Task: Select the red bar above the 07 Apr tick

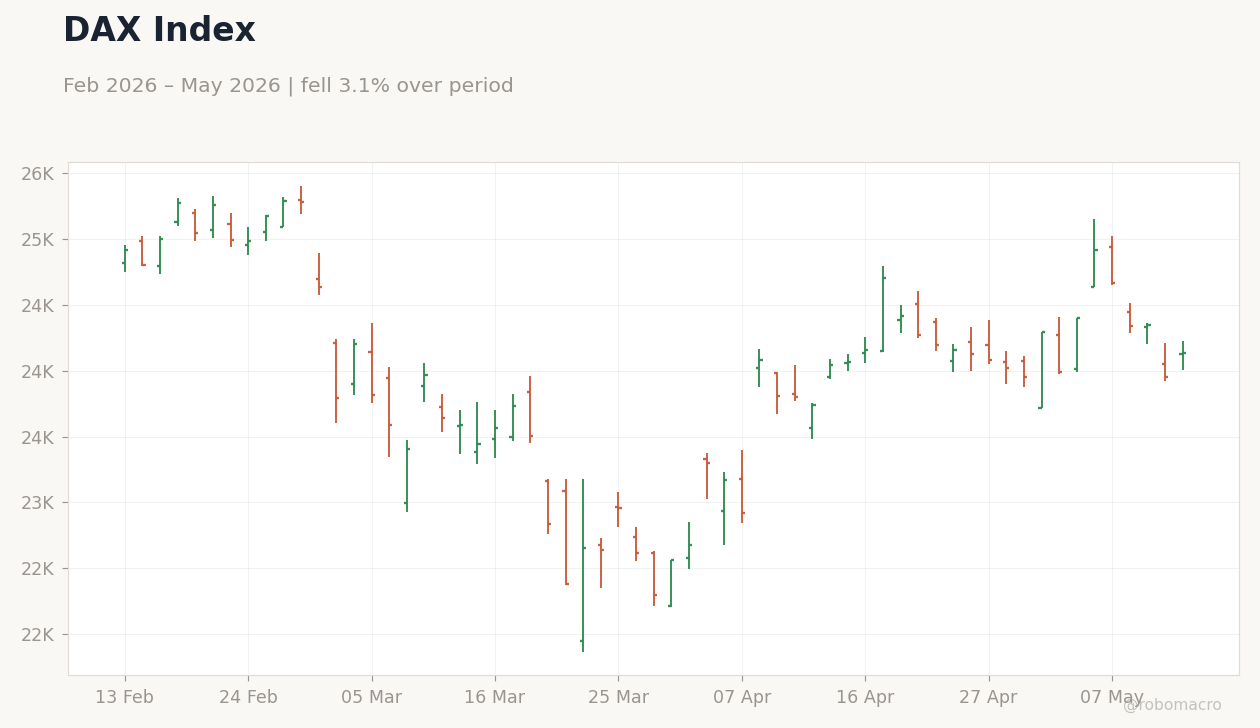Action: tap(742, 486)
